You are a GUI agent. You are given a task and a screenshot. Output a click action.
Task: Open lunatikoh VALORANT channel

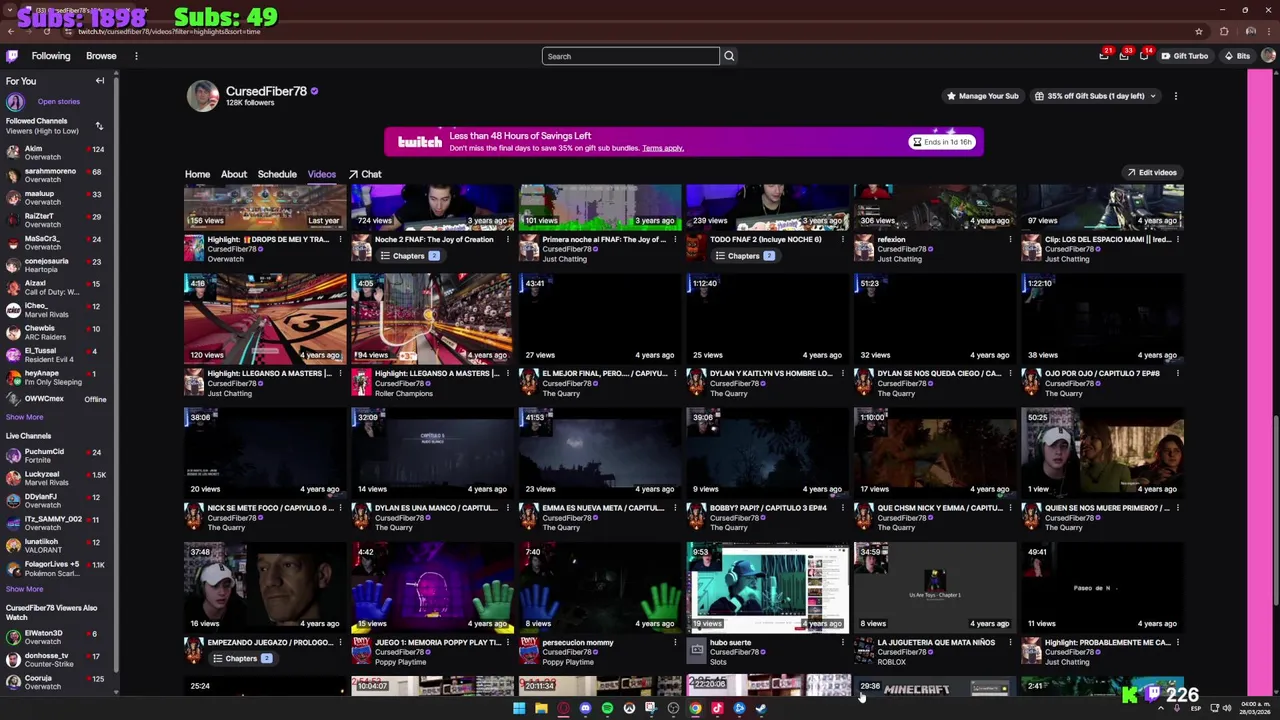pos(56,545)
